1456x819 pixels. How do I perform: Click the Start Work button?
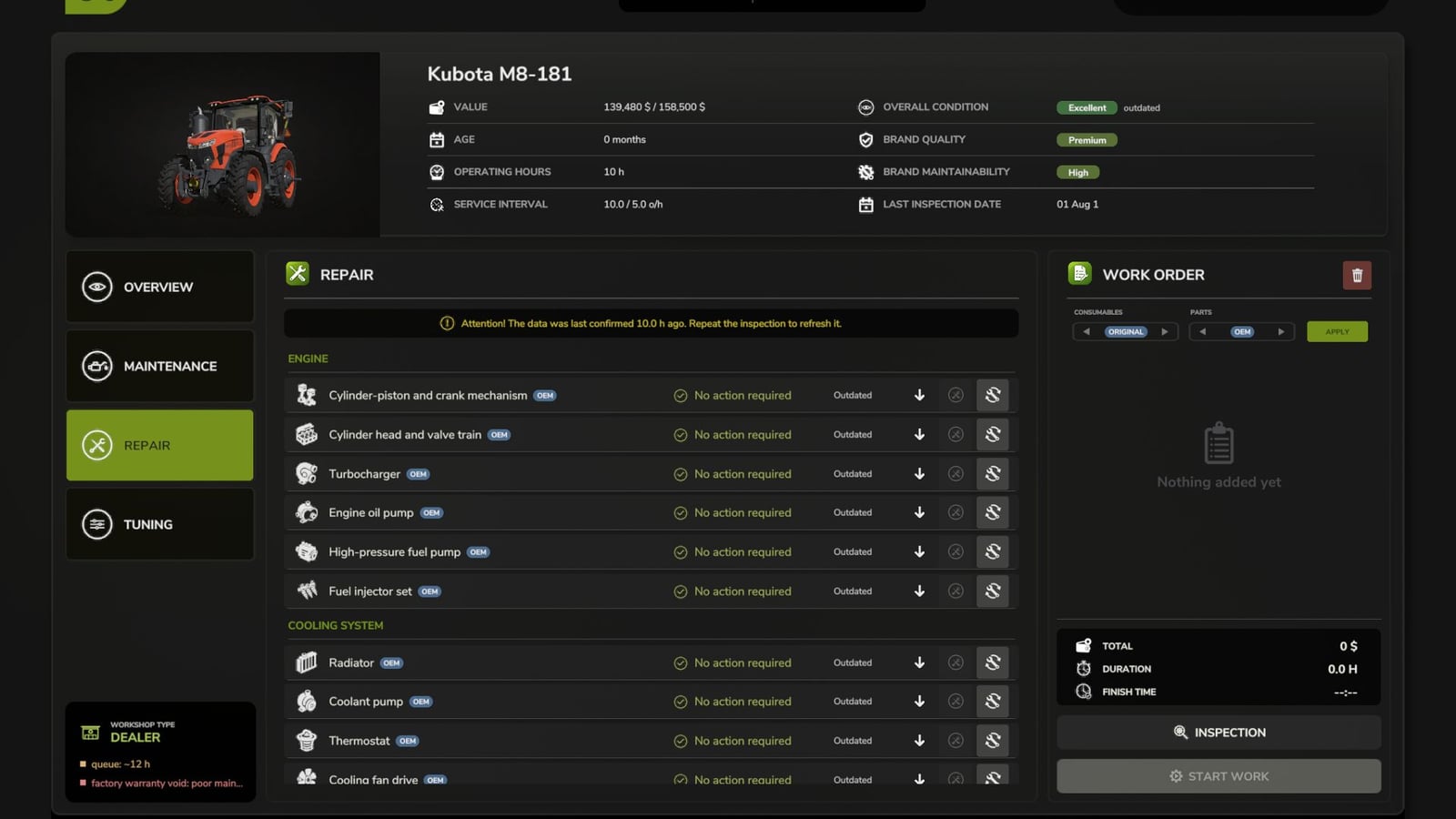pyautogui.click(x=1218, y=776)
